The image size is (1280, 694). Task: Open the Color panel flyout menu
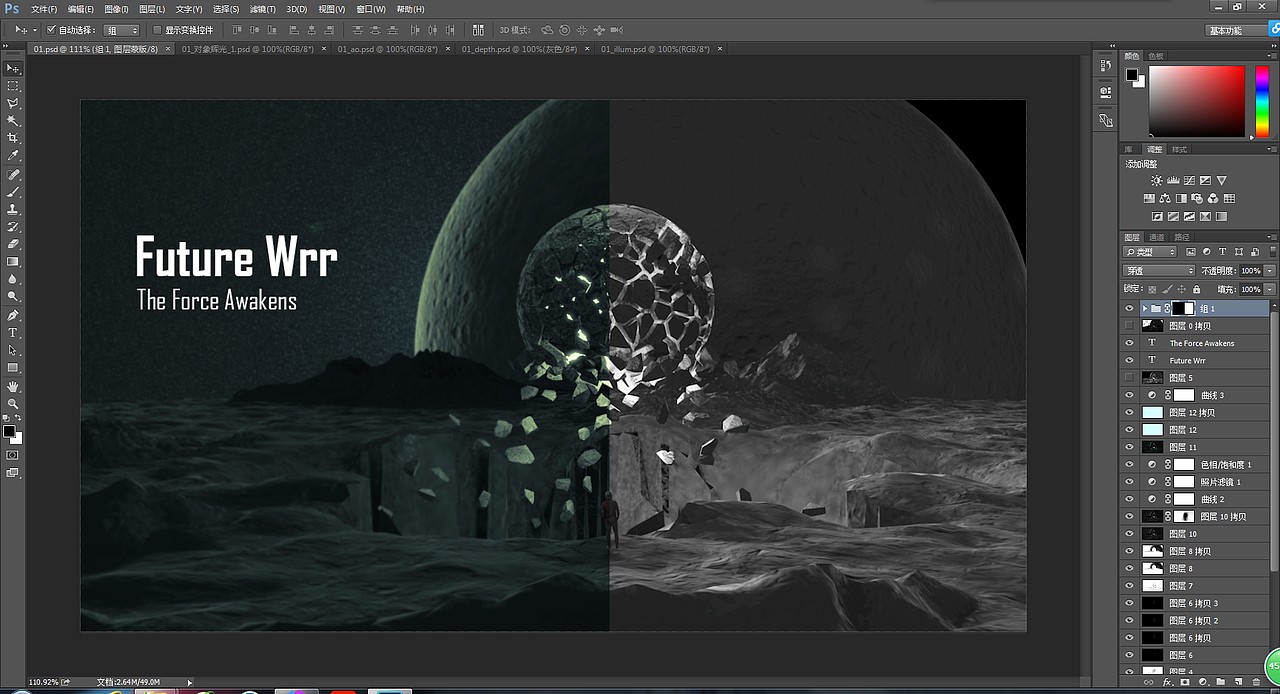click(x=1271, y=57)
